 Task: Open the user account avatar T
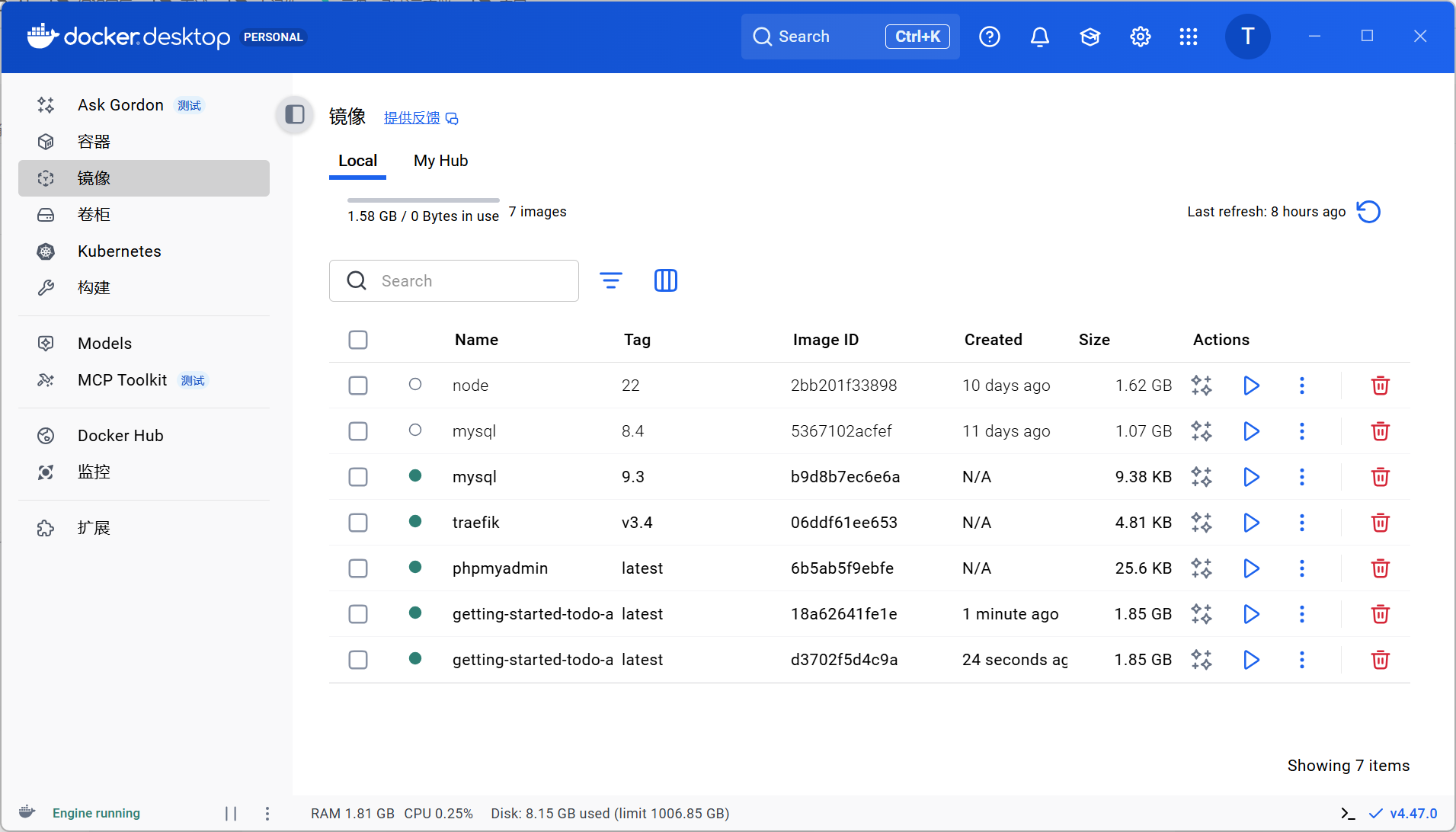click(1248, 37)
